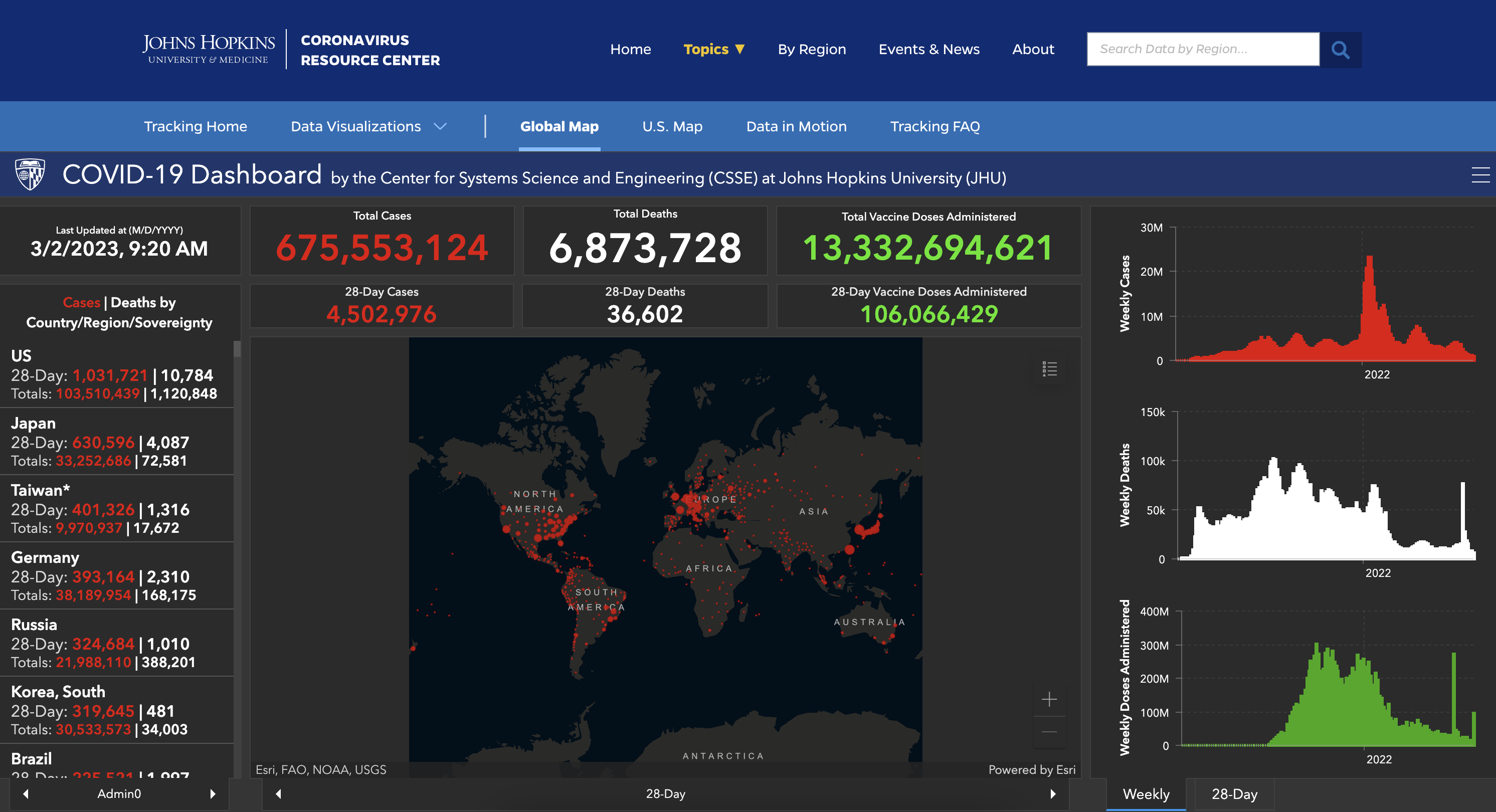The width and height of the screenshot is (1496, 812).
Task: Open the map legend list icon
Action: [1049, 369]
